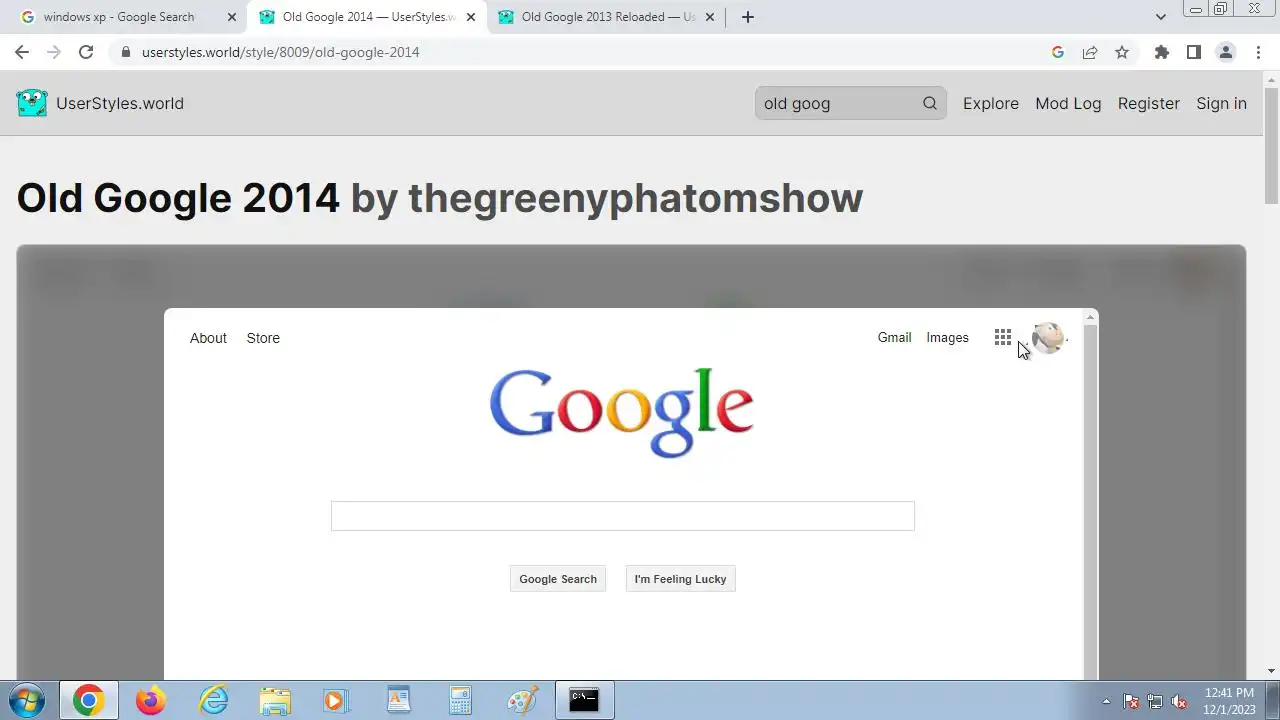The image size is (1280, 720).
Task: Open the Windows Start orb
Action: 27,700
